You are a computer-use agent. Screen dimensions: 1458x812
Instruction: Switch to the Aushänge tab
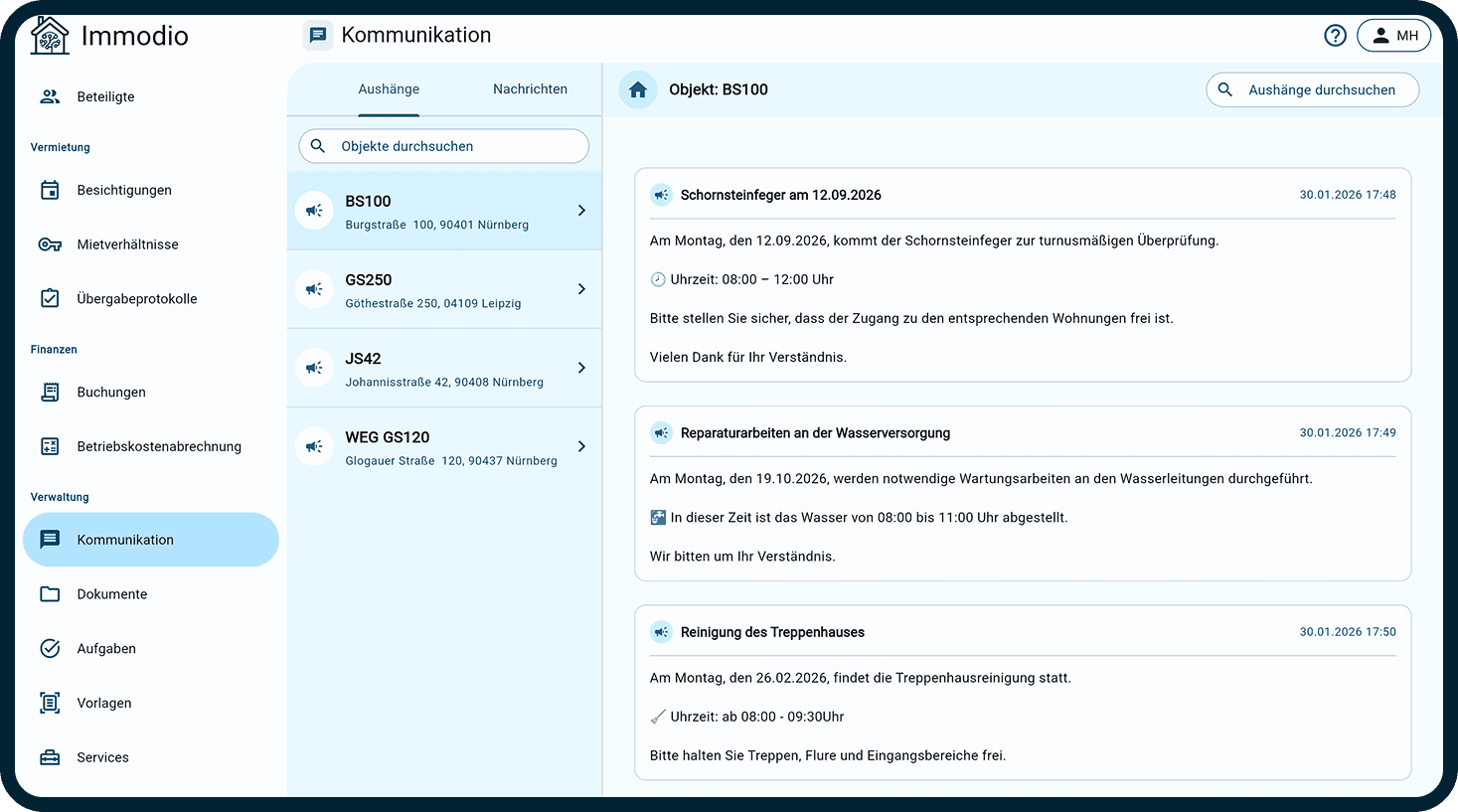pos(389,89)
